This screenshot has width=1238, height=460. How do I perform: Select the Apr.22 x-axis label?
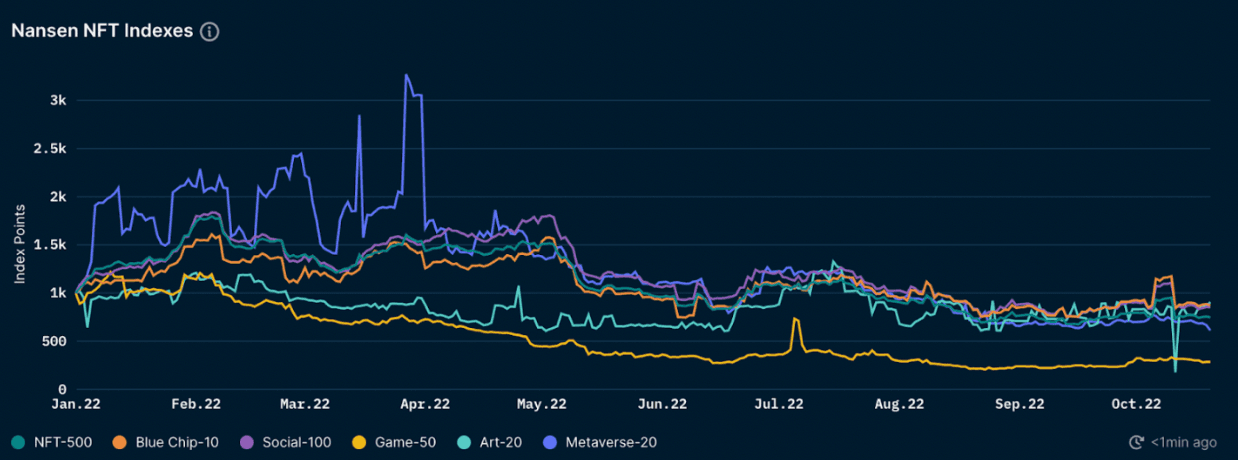(425, 405)
